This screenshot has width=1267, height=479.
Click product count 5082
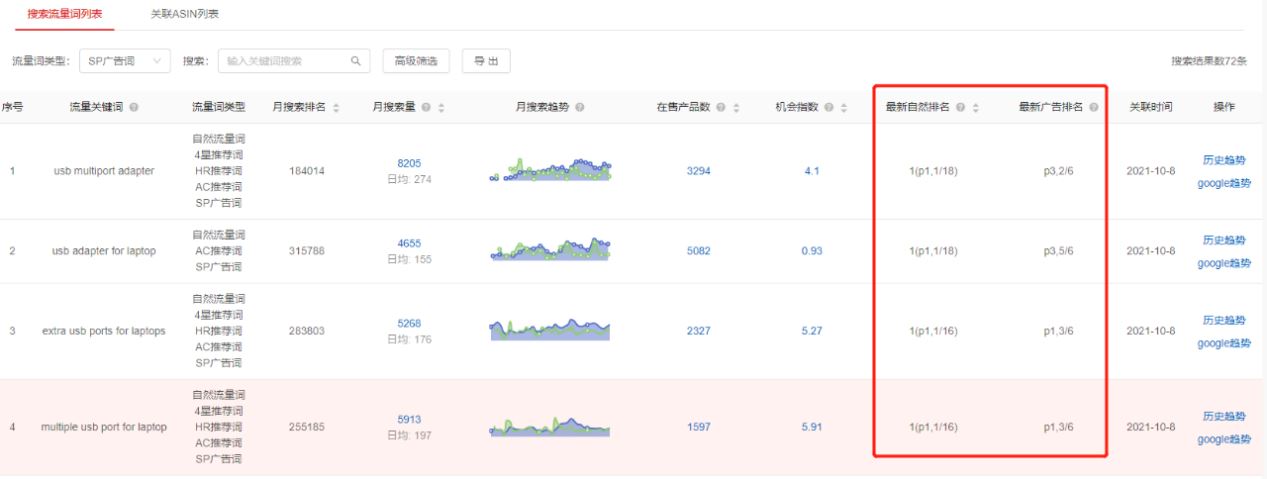(699, 251)
